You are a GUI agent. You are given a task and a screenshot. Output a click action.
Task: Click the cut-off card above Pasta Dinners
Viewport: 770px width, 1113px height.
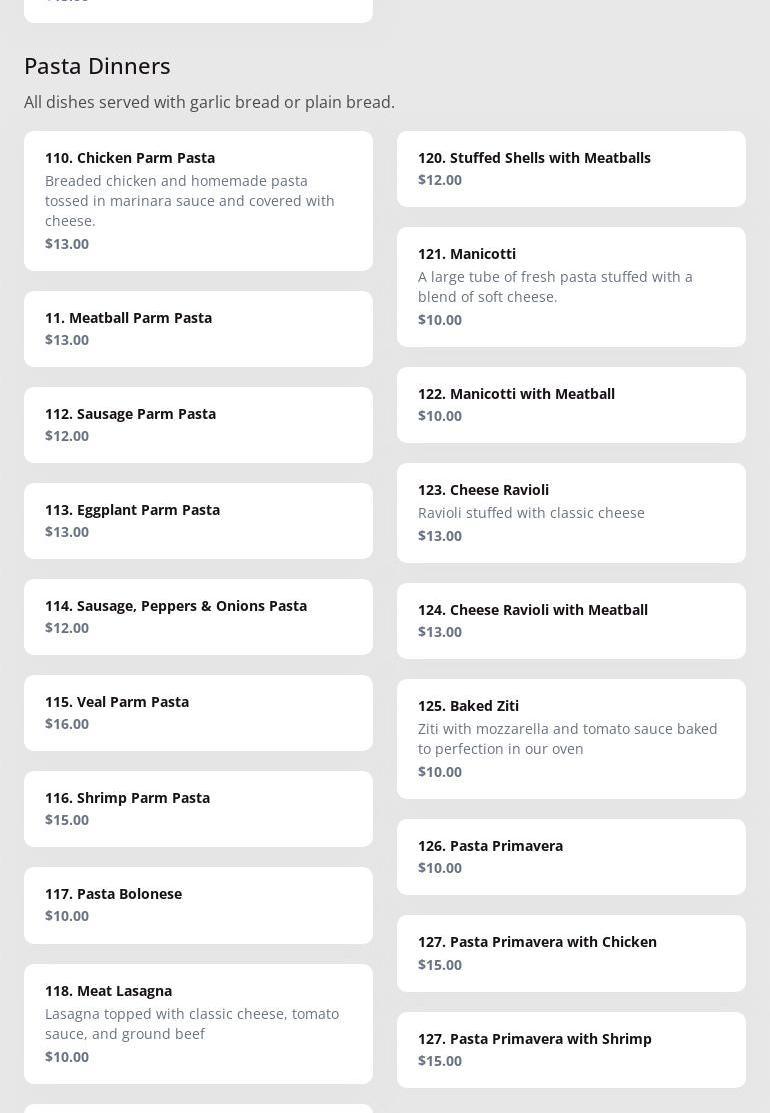(198, 10)
